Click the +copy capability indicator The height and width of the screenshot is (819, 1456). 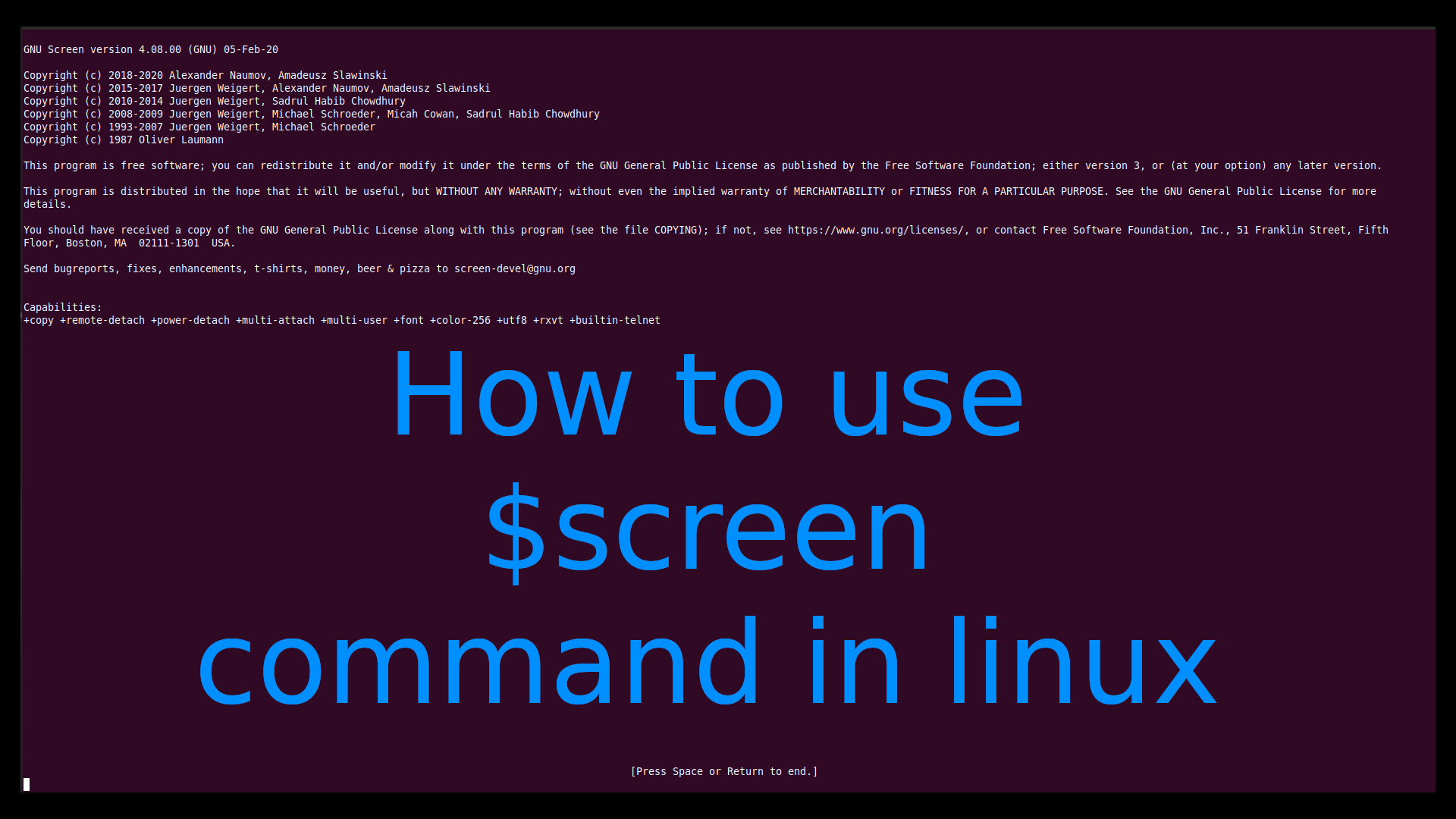click(x=37, y=320)
